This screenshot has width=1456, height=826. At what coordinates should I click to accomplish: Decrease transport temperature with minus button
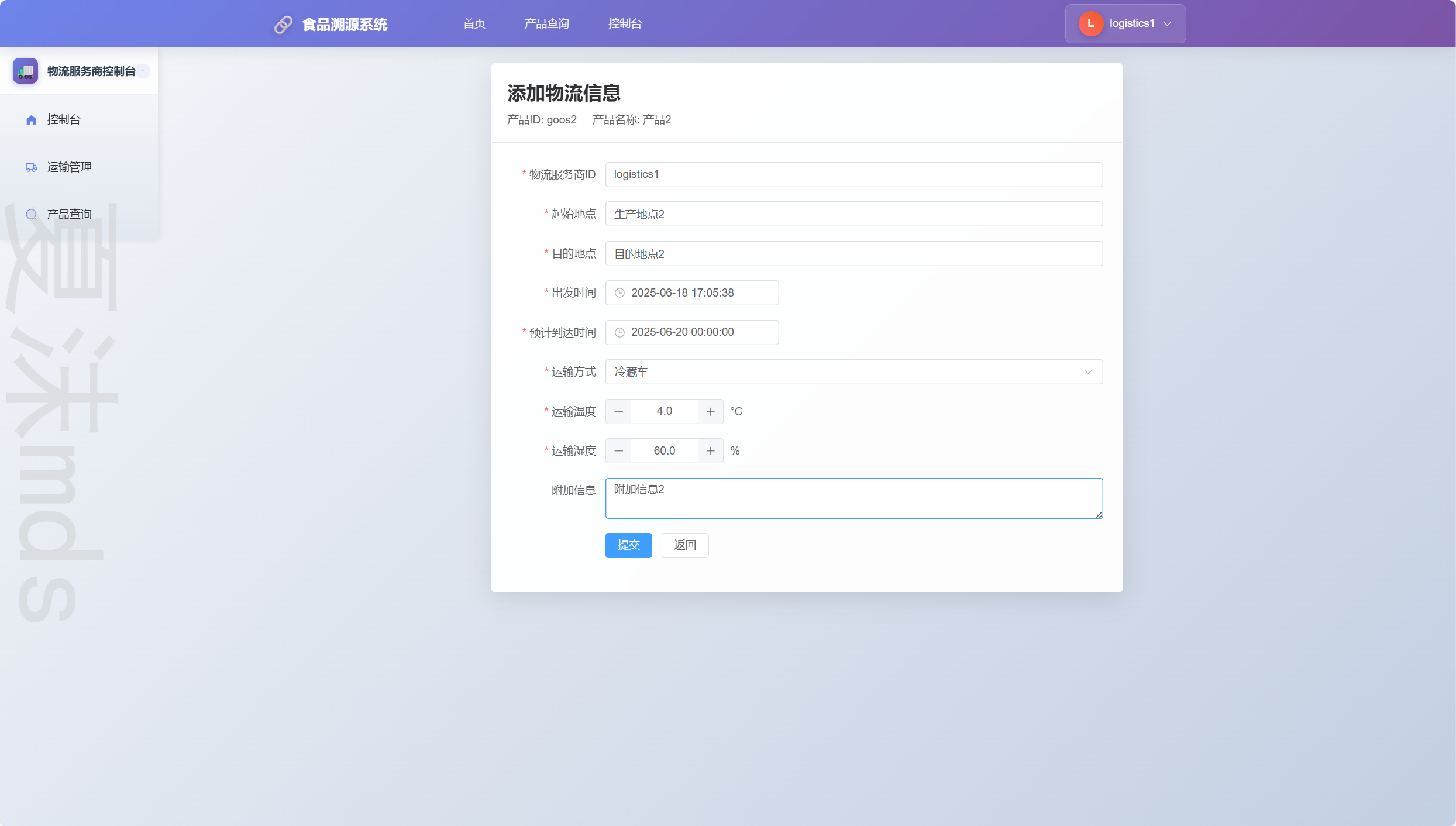click(618, 412)
